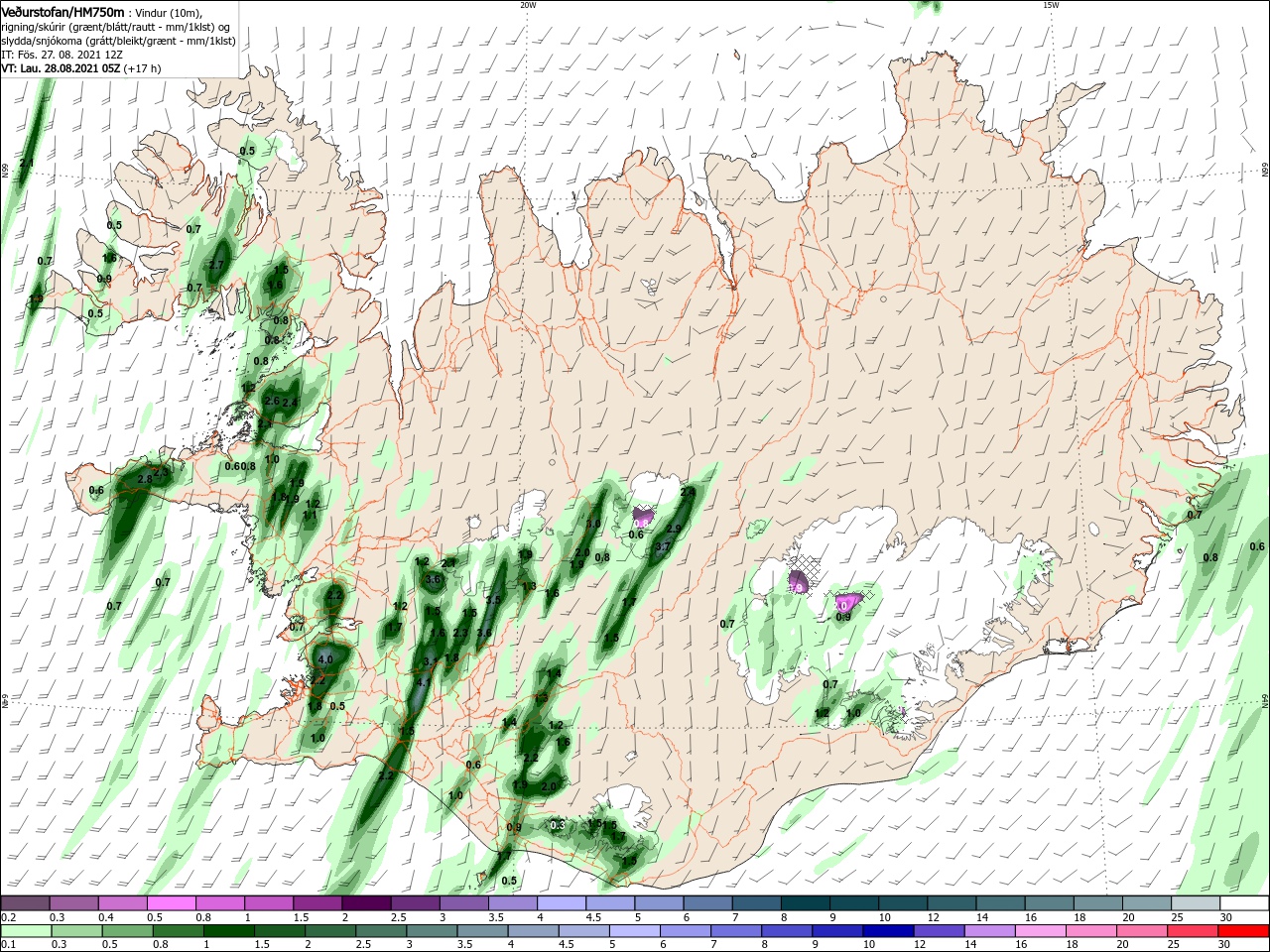Pick the rain legend swatch labeled 7
The width and height of the screenshot is (1270, 952).
coord(736,931)
